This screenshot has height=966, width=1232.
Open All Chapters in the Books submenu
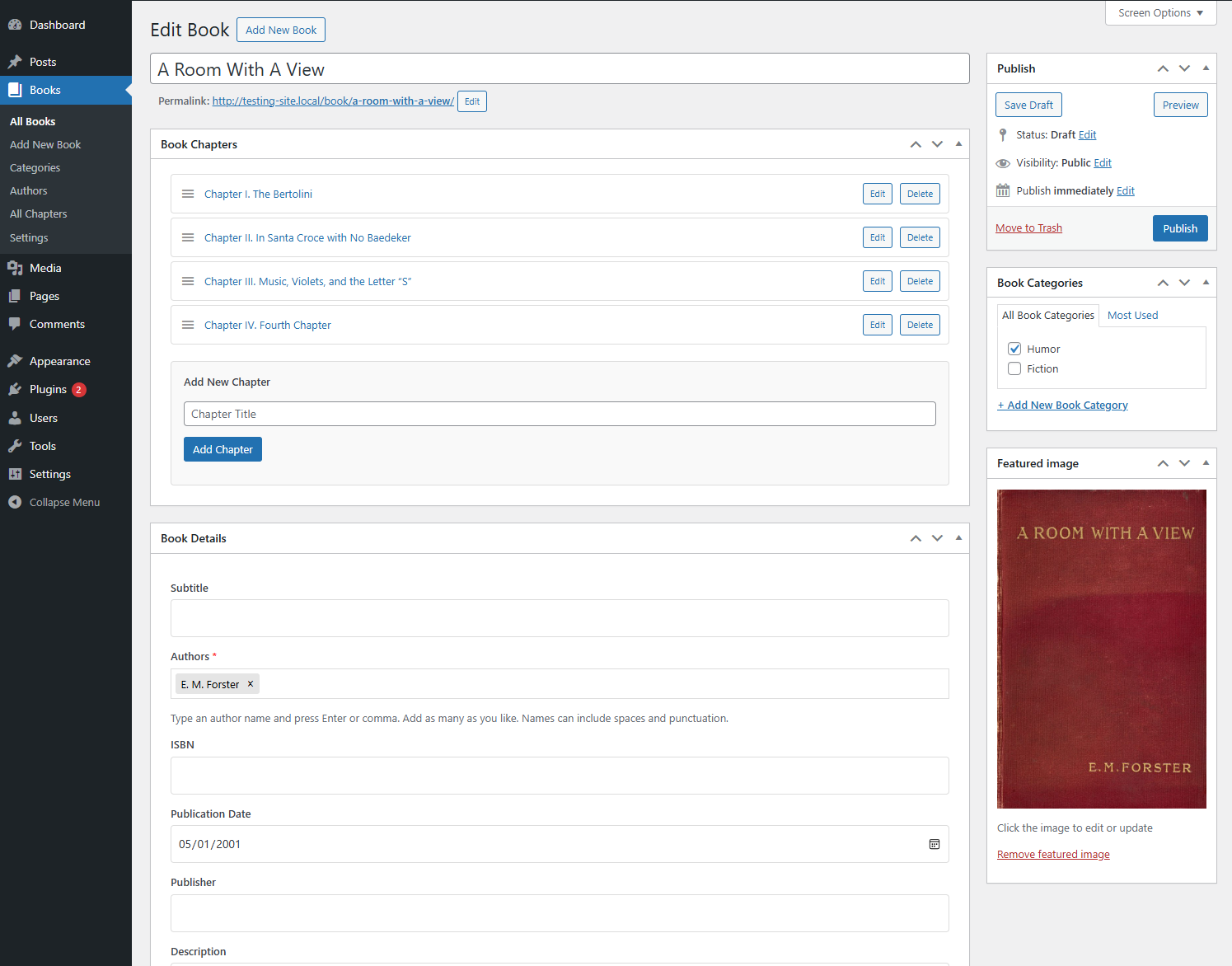tap(39, 213)
